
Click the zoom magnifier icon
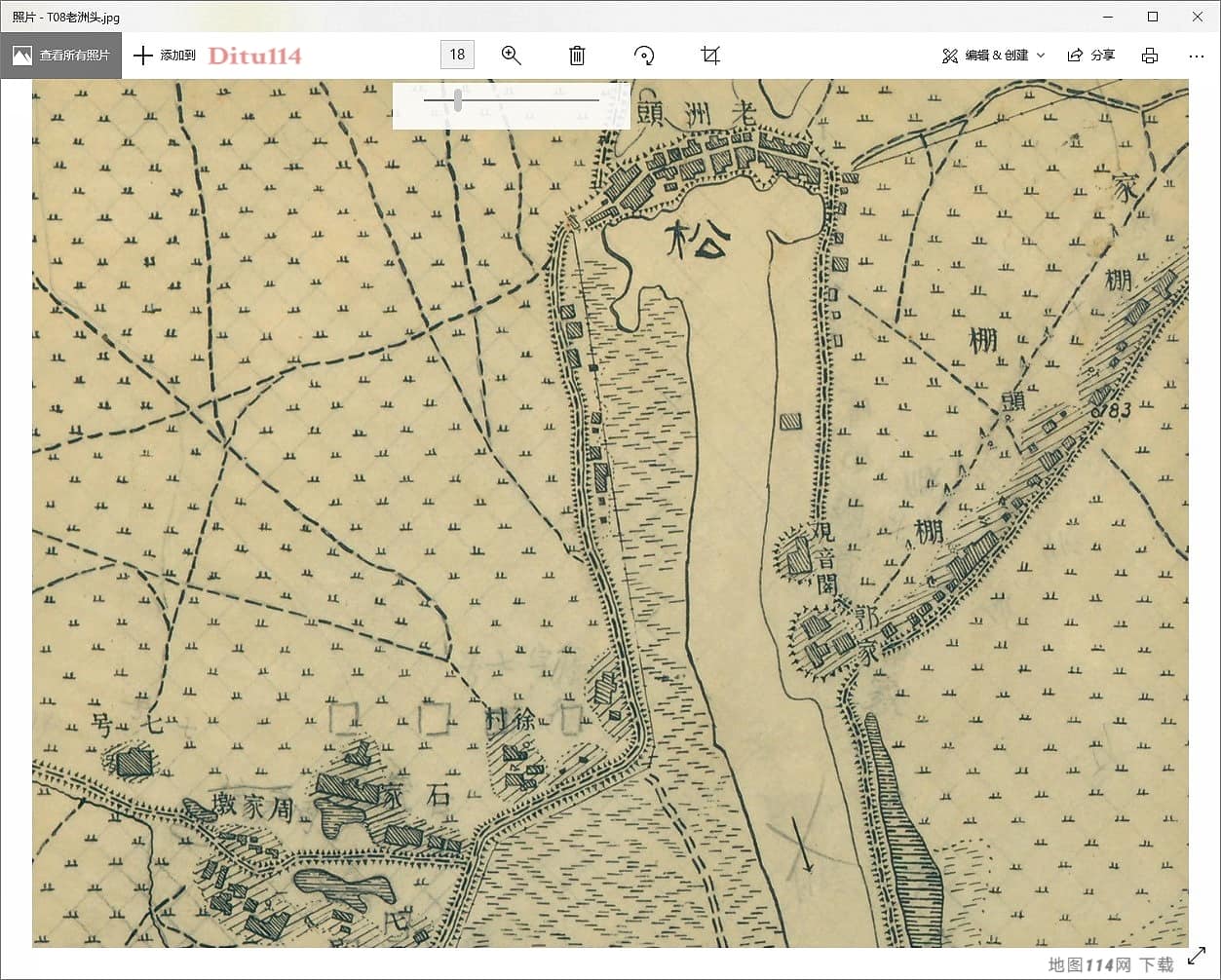(511, 56)
